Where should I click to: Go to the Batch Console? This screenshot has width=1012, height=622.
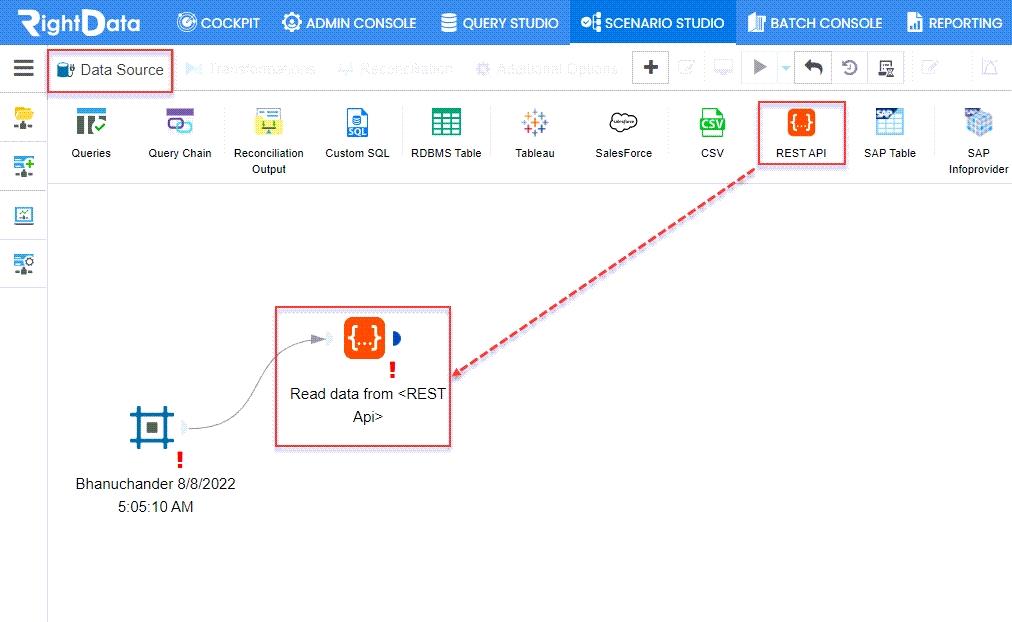click(813, 22)
